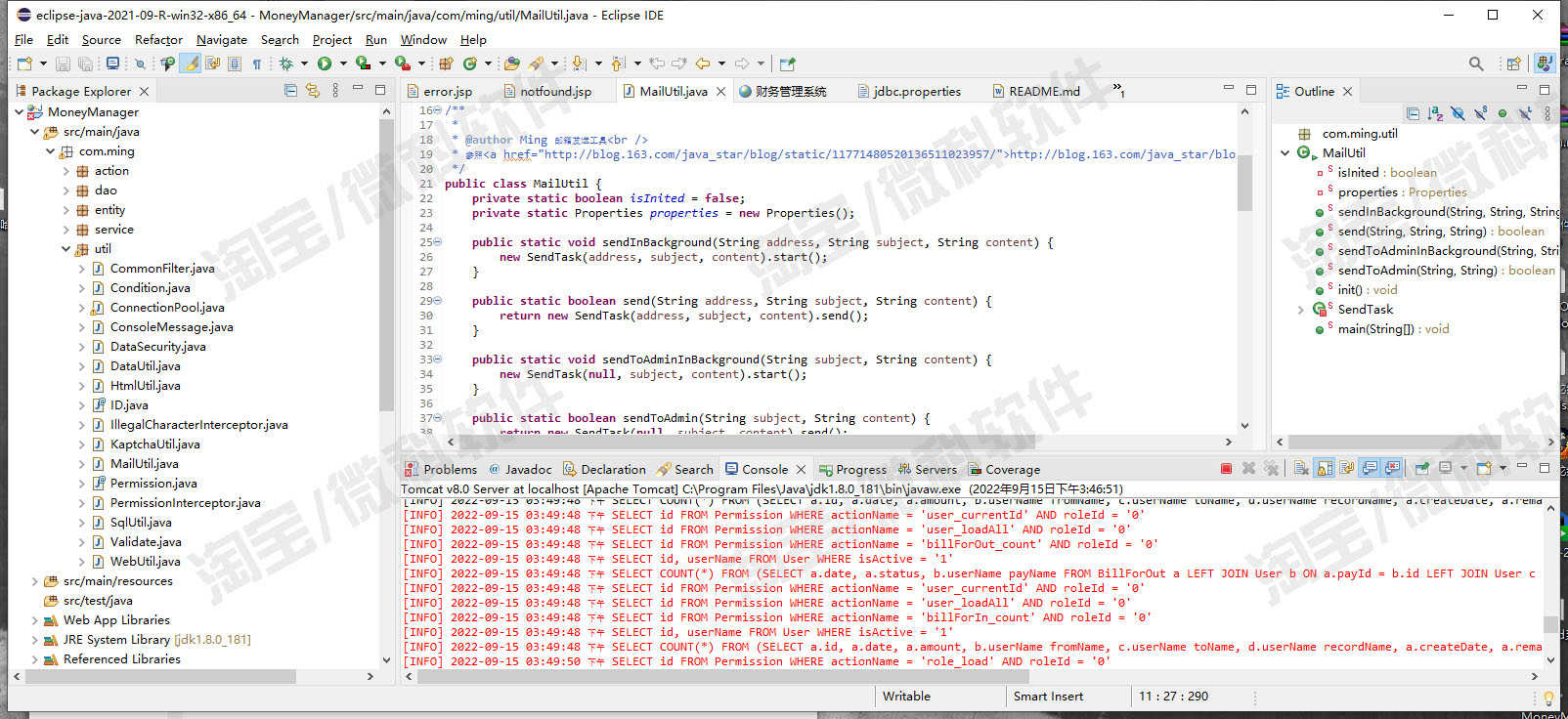The image size is (1568, 719).
Task: Maximize the editor area
Action: (x=1251, y=89)
